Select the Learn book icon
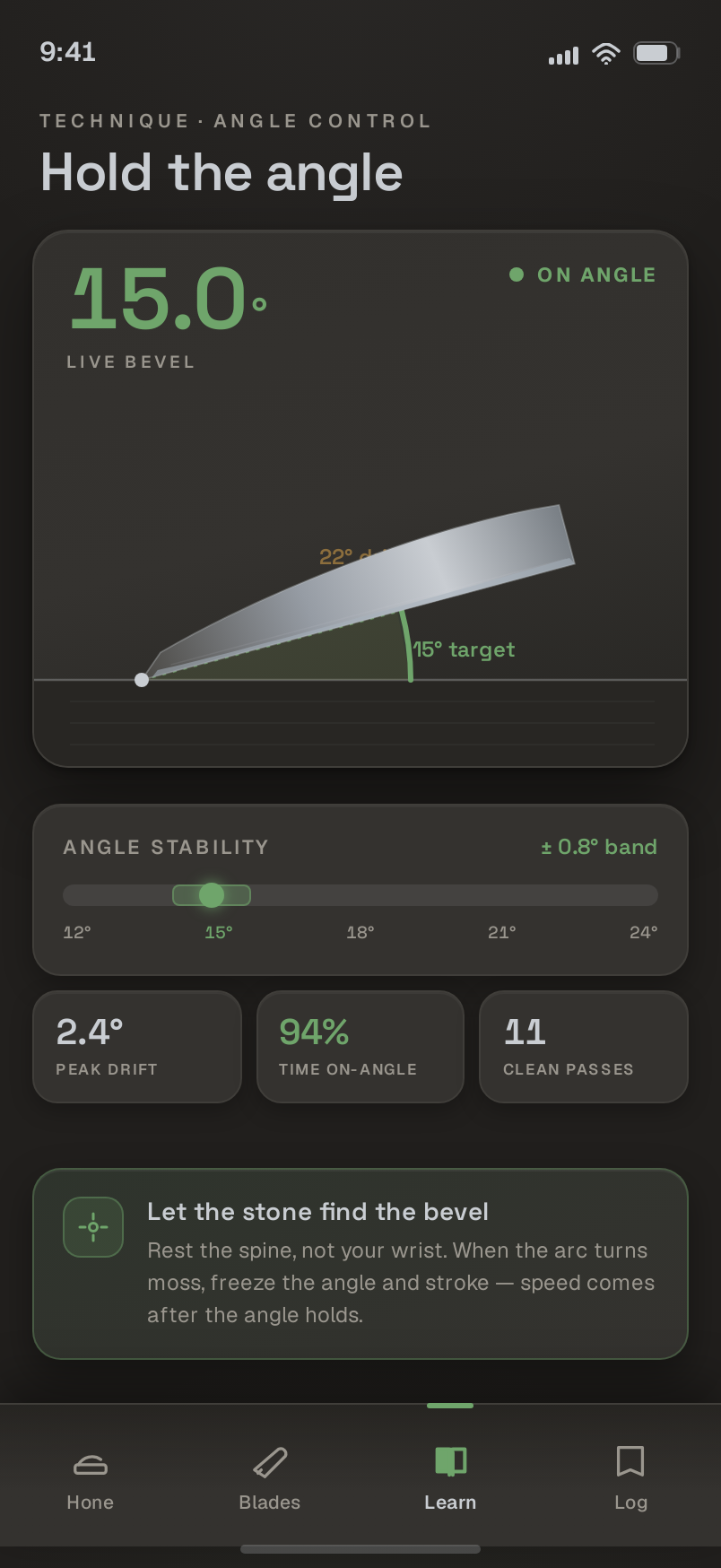 pyautogui.click(x=450, y=1462)
